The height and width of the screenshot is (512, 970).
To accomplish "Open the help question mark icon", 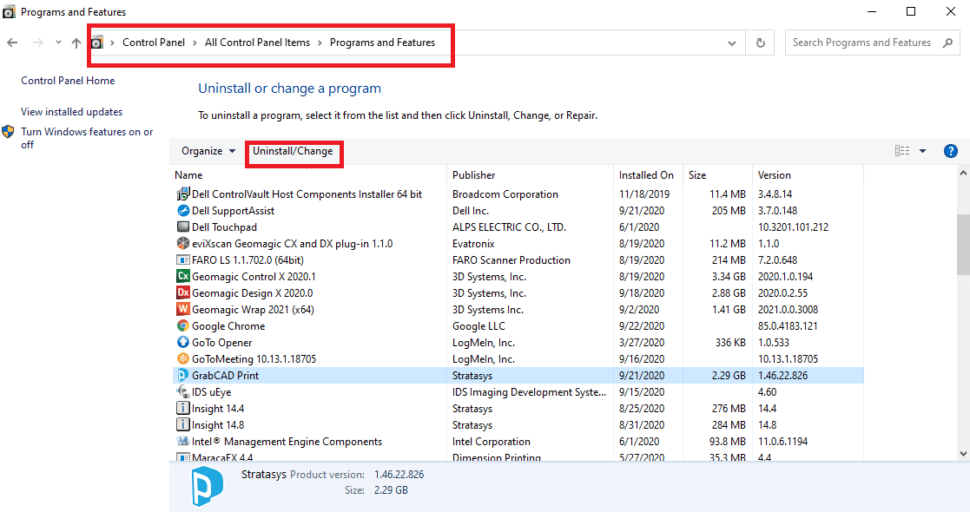I will pyautogui.click(x=950, y=151).
